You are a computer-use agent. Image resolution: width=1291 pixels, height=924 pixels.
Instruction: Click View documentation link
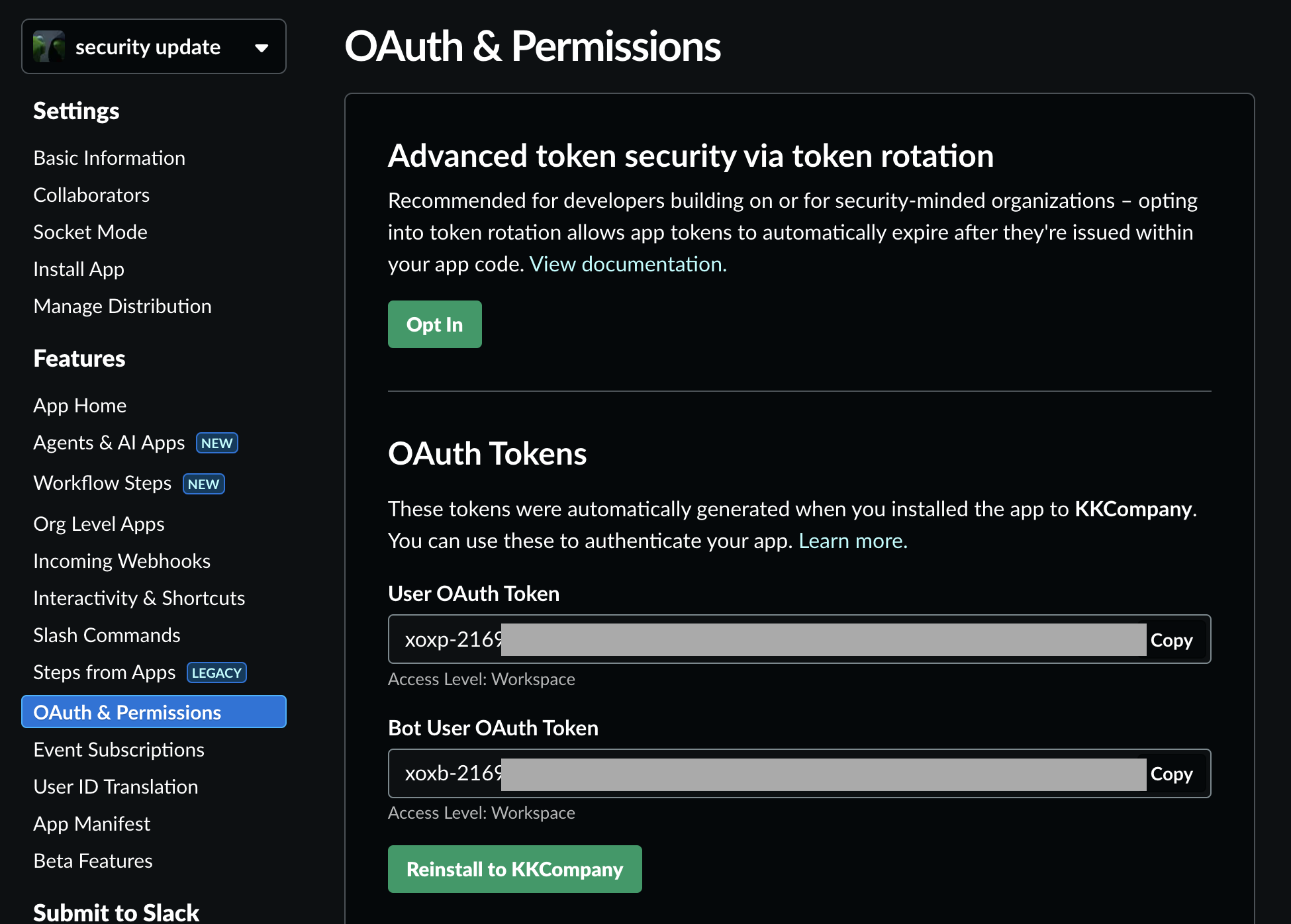628,264
